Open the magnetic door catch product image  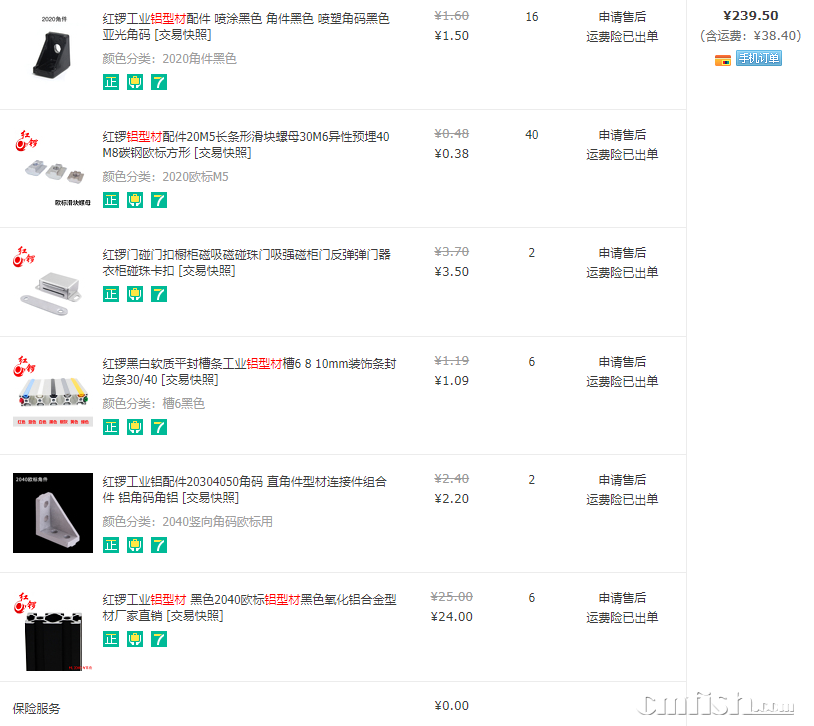coord(52,282)
